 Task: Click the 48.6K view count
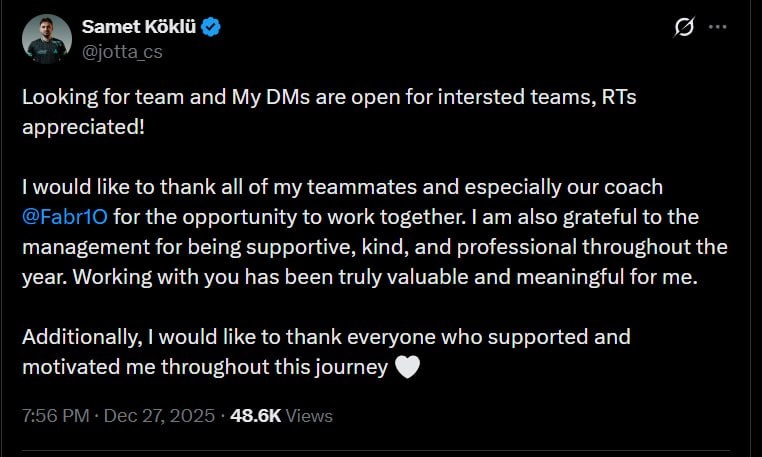tap(256, 416)
